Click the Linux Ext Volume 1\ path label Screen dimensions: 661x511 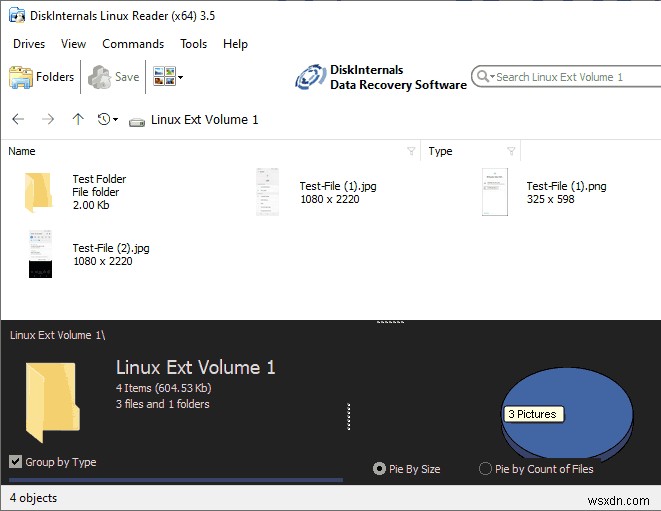pos(57,335)
